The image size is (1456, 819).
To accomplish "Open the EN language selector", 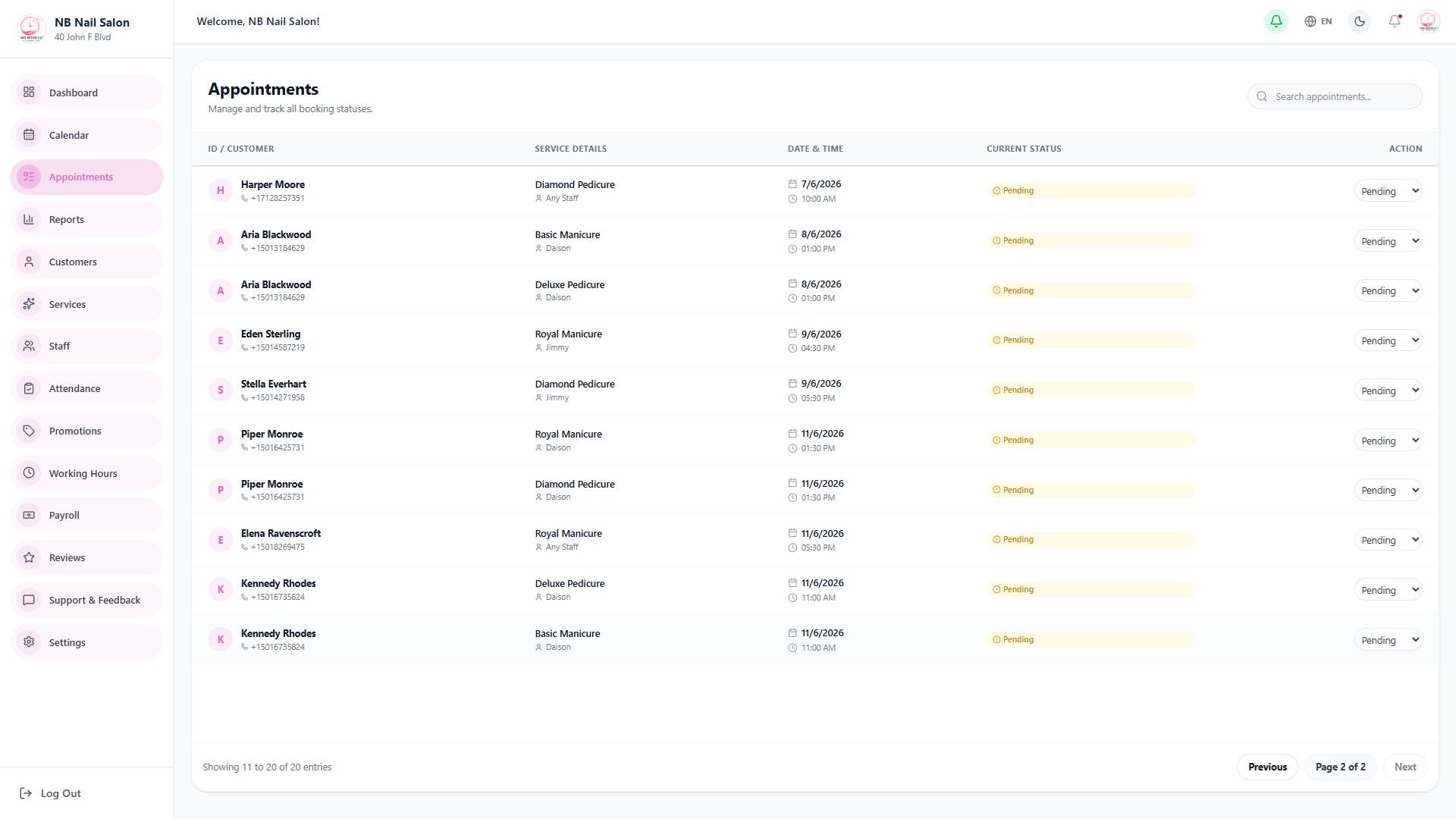I will [1318, 21].
